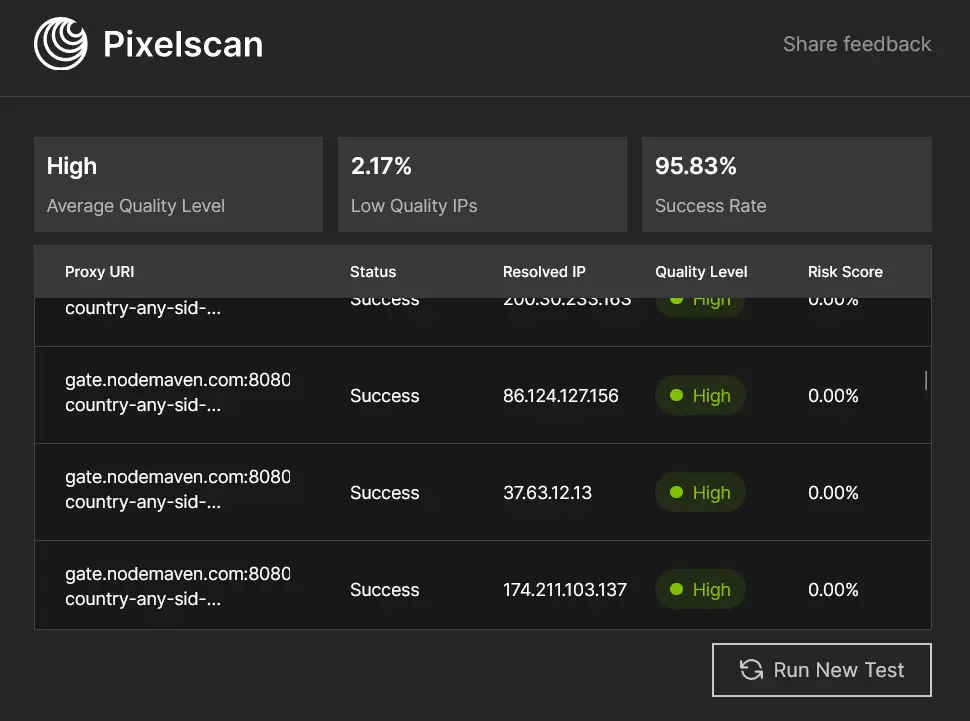Open the Share feedback link
Screen dimensions: 970x721
857,44
